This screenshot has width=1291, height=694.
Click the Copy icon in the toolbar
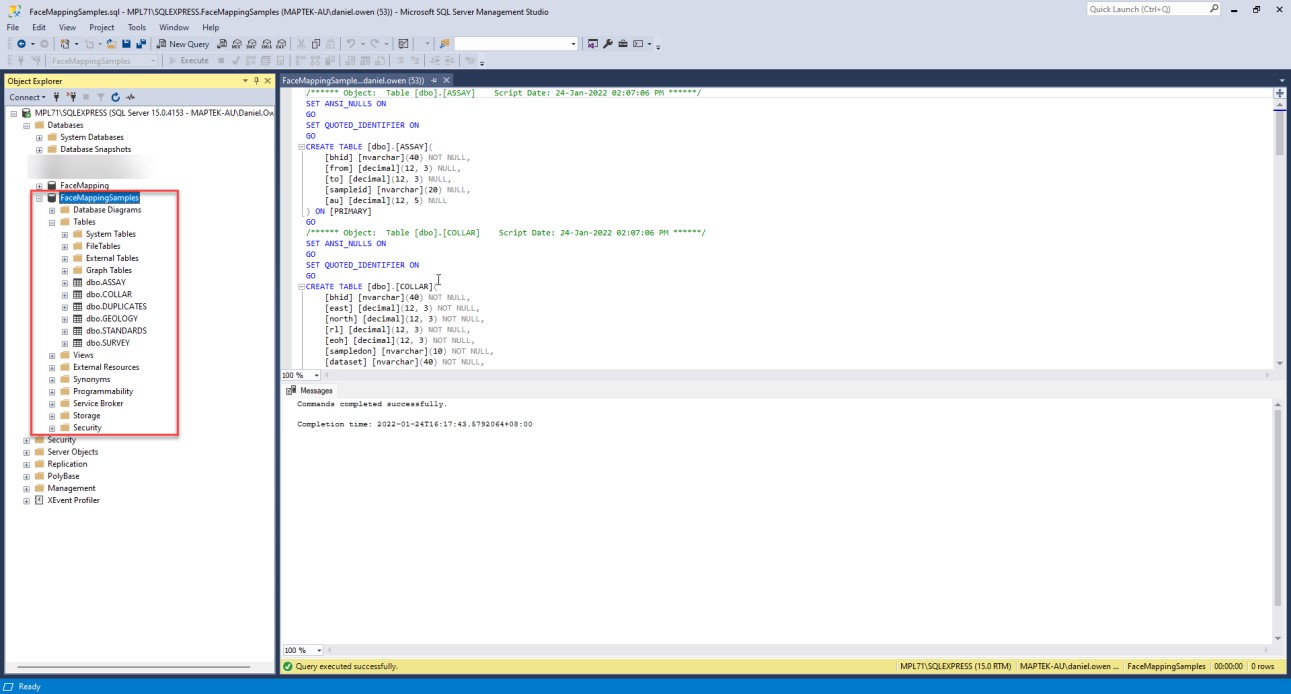pos(316,44)
